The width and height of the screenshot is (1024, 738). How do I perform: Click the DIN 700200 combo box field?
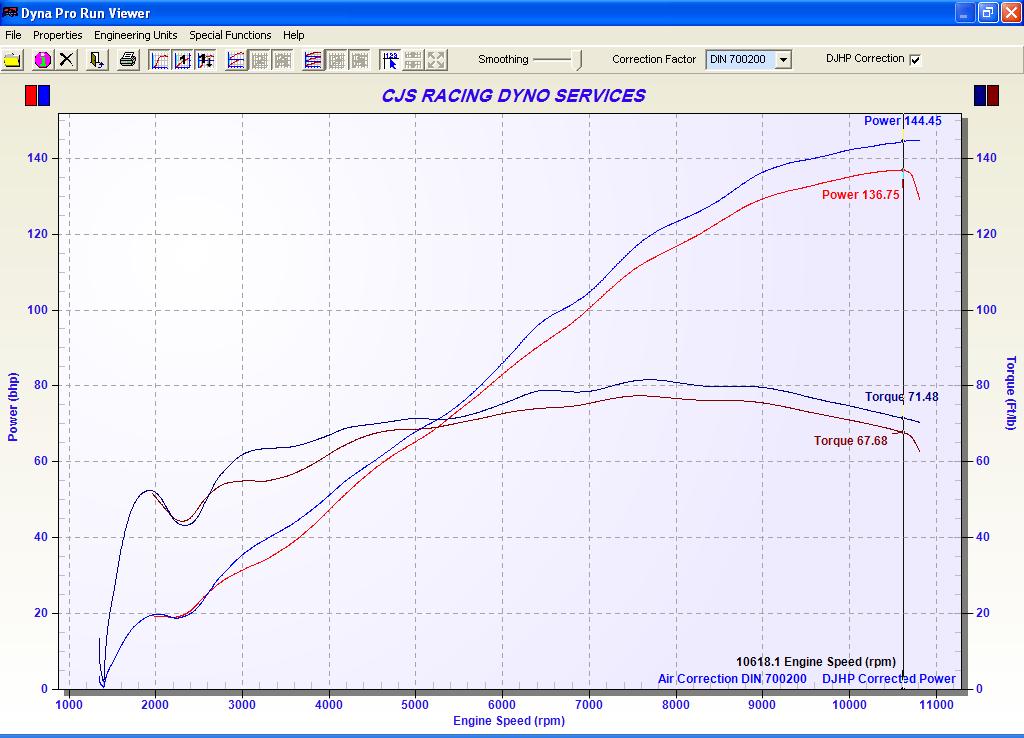[738, 60]
